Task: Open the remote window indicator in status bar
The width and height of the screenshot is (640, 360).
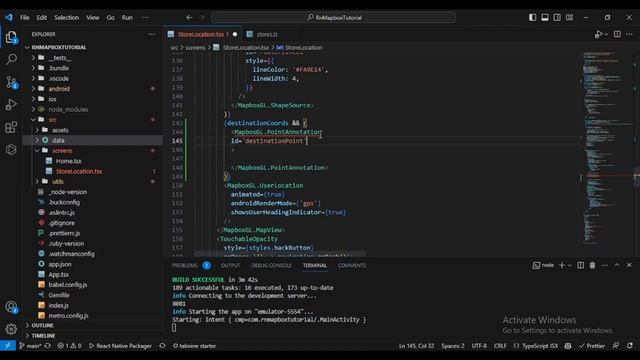Action: pyautogui.click(x=8, y=346)
